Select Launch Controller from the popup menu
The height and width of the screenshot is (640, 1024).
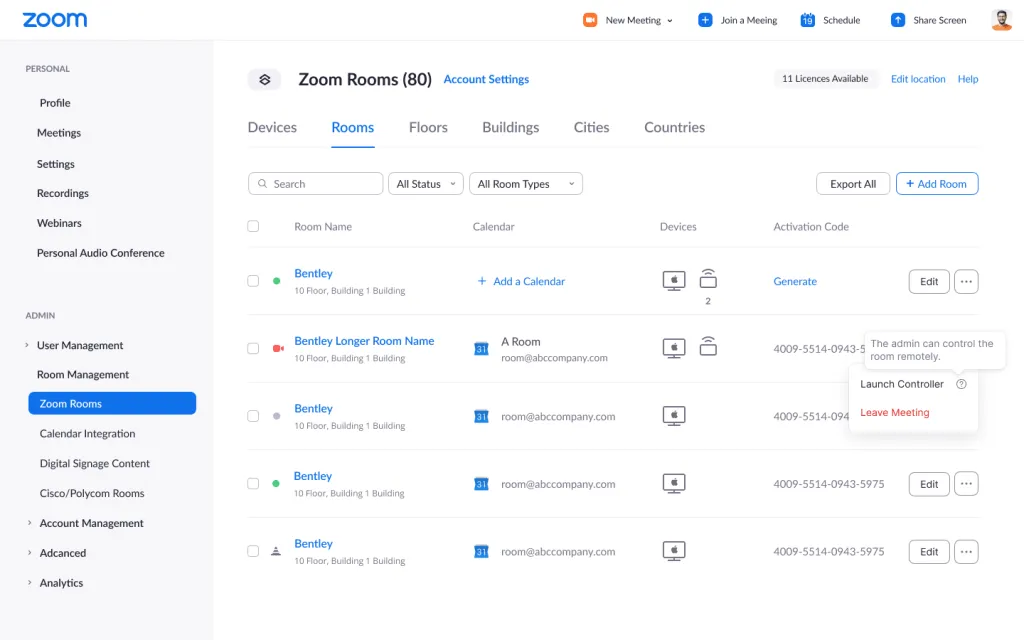[902, 384]
